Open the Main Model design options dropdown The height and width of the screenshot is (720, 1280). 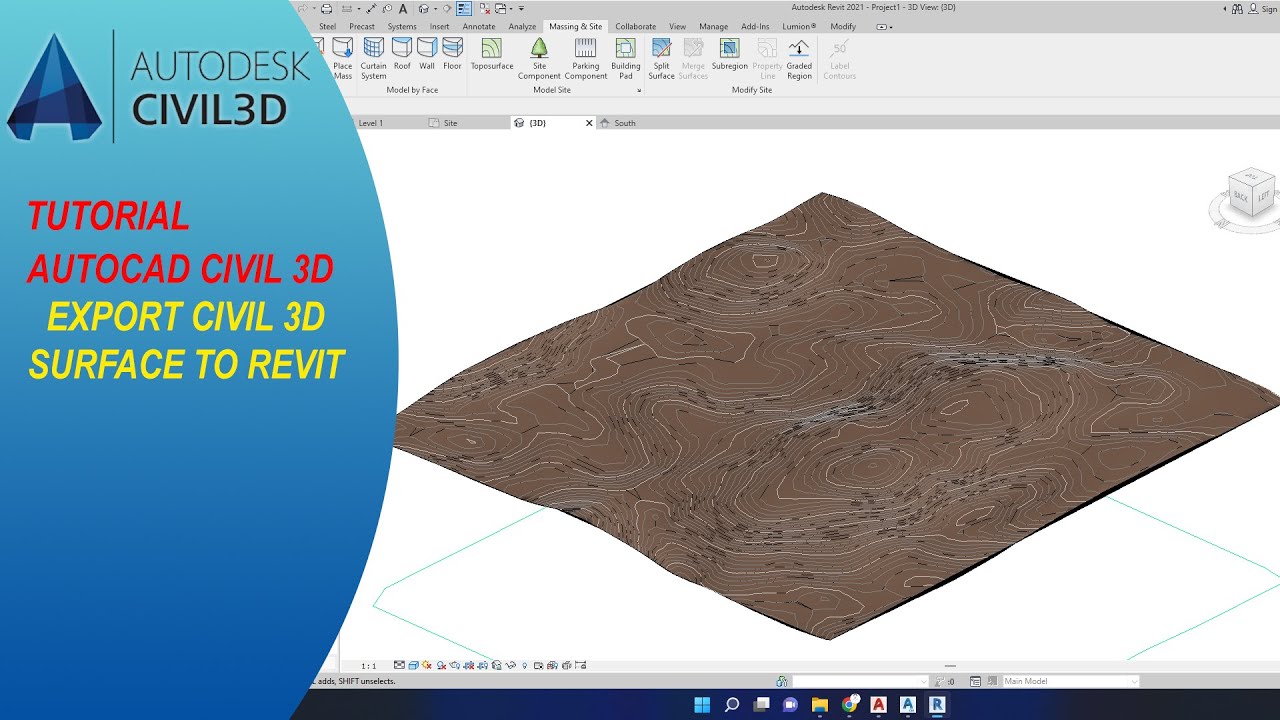tap(1071, 681)
